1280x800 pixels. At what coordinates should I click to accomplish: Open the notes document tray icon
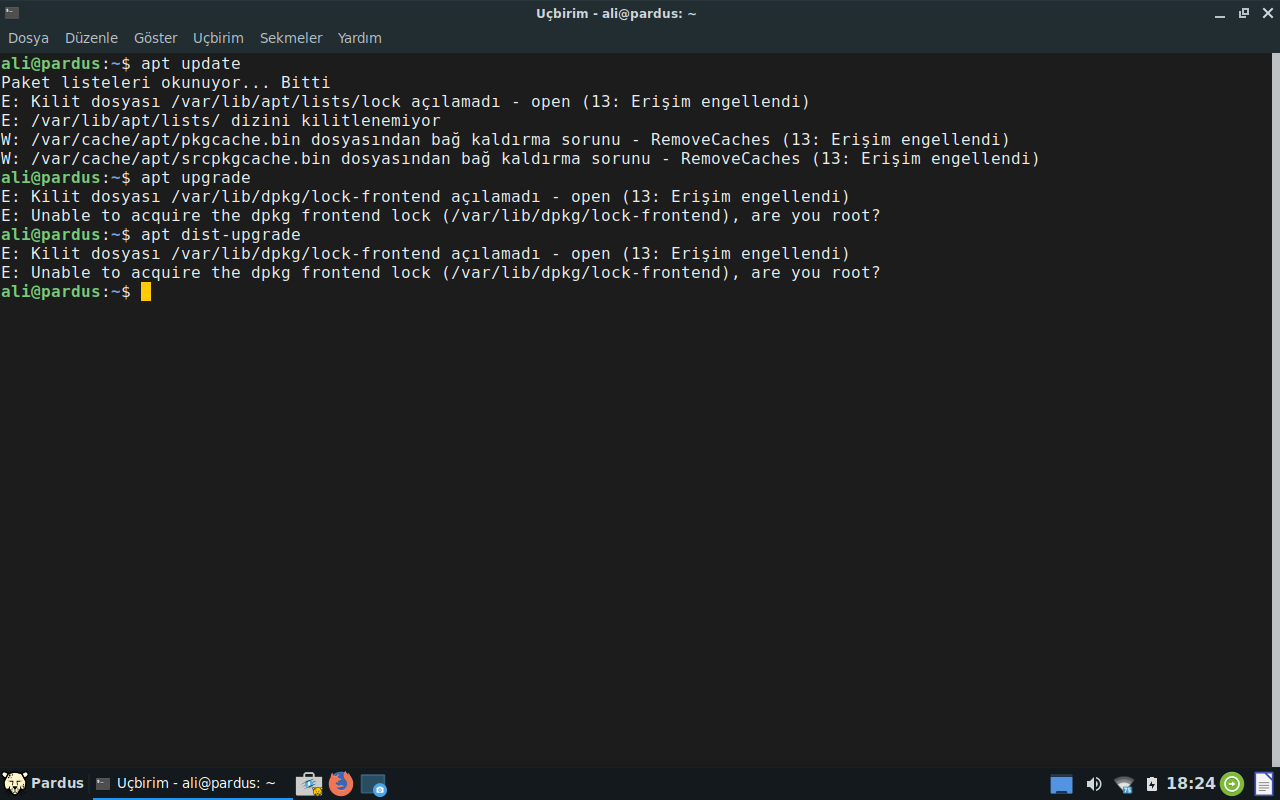point(1264,784)
